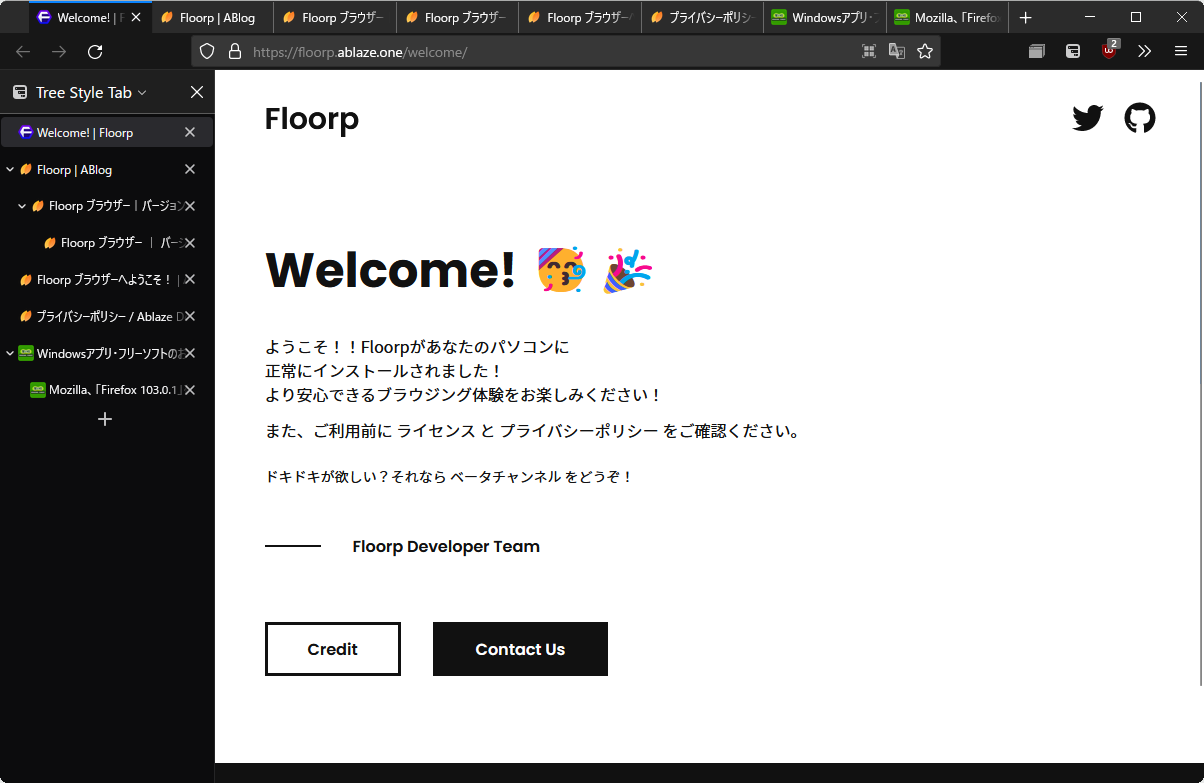Viewport: 1204px width, 783px height.
Task: Open the Twitter icon on the page
Action: point(1087,118)
